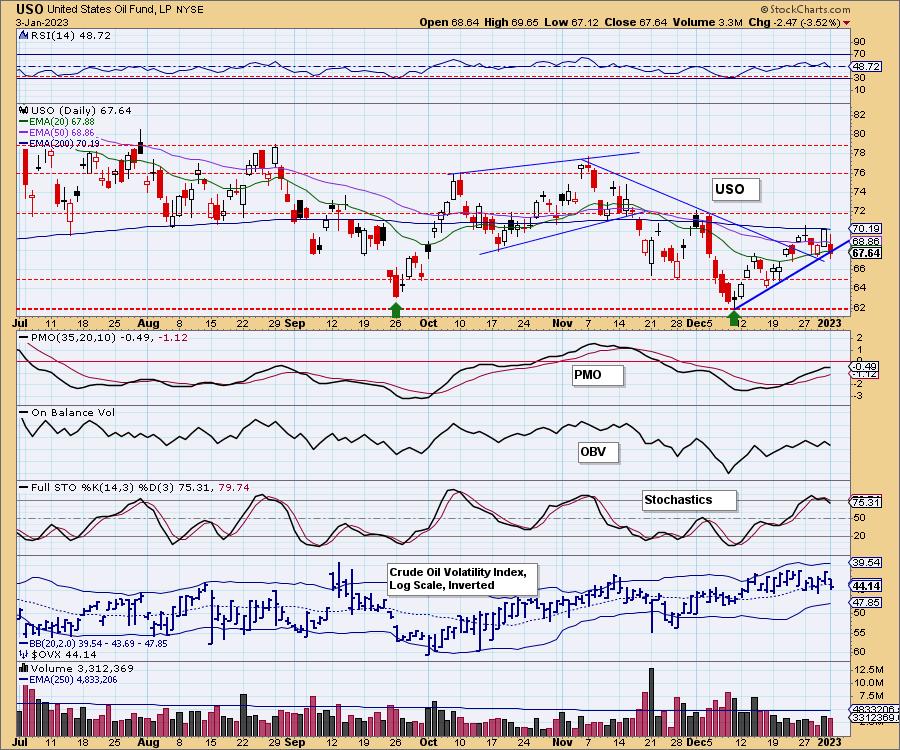Click the Crude Oil Volatility Index box
The height and width of the screenshot is (750, 900).
pos(462,578)
